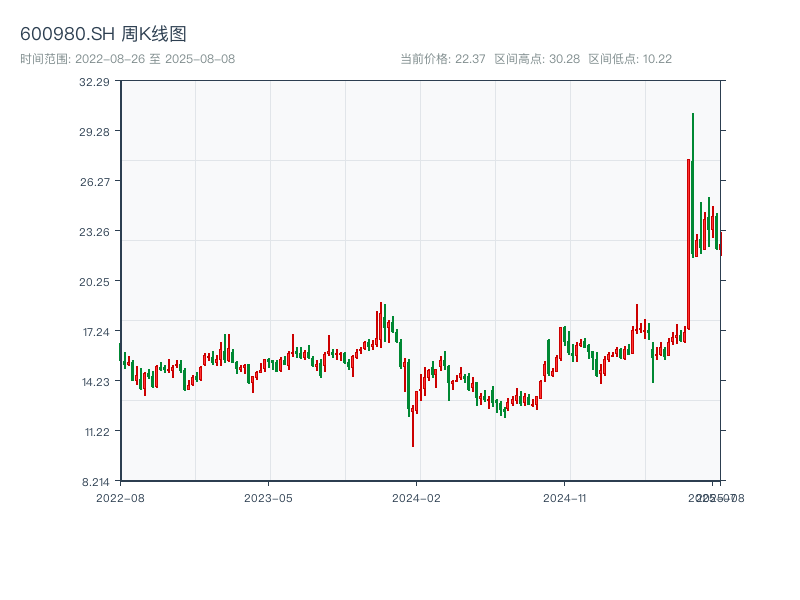This screenshot has width=800, height=600.
Task: Click the 2023-05 x-axis date label
Action: (x=268, y=497)
